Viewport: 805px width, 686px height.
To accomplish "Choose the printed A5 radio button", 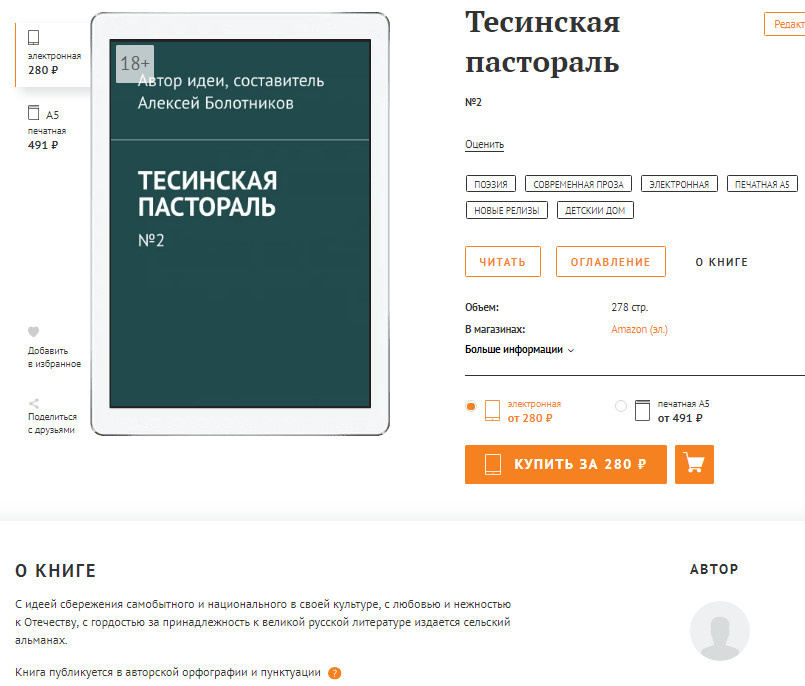I will [621, 406].
